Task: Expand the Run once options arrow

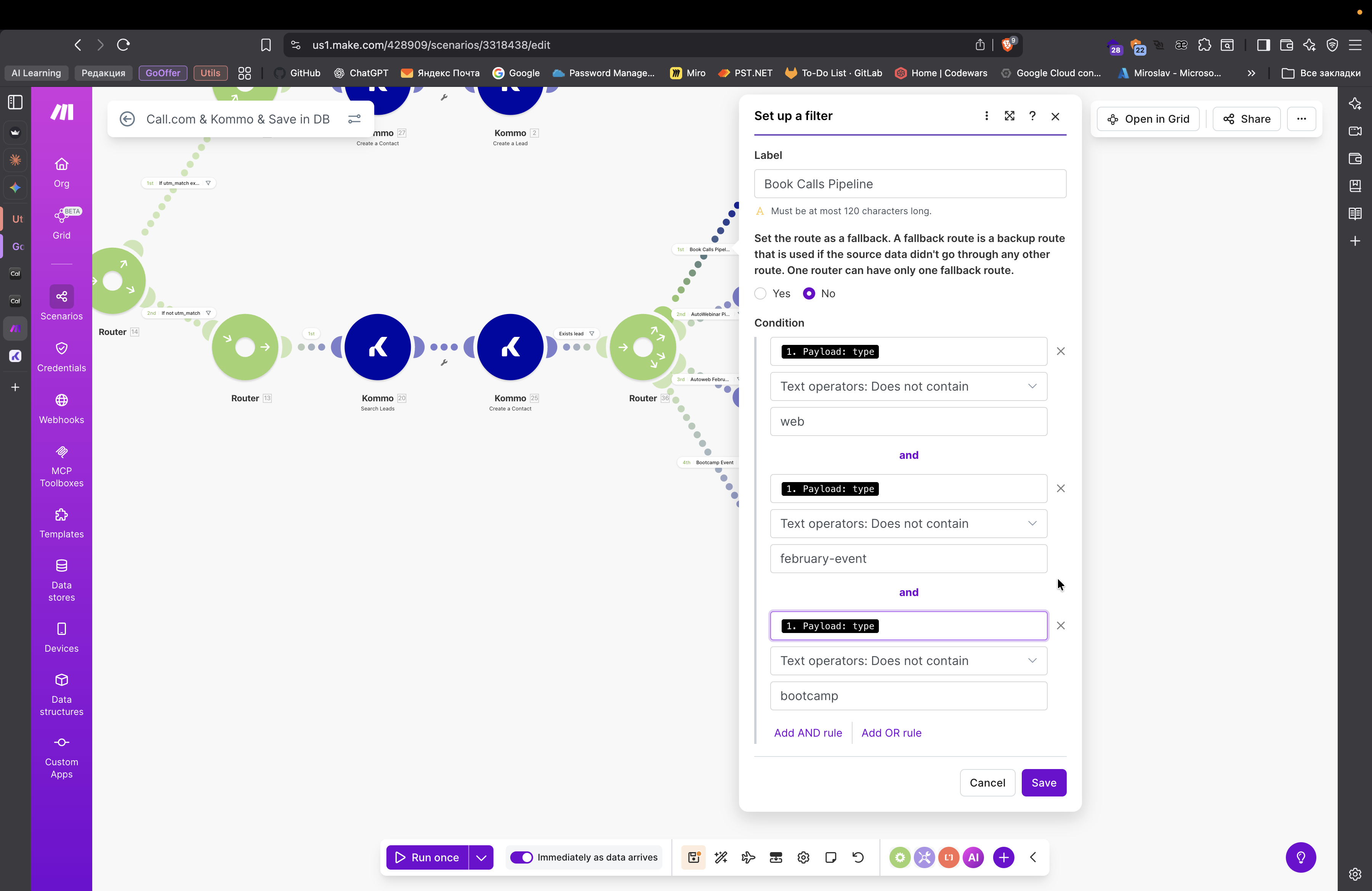Action: [481, 857]
